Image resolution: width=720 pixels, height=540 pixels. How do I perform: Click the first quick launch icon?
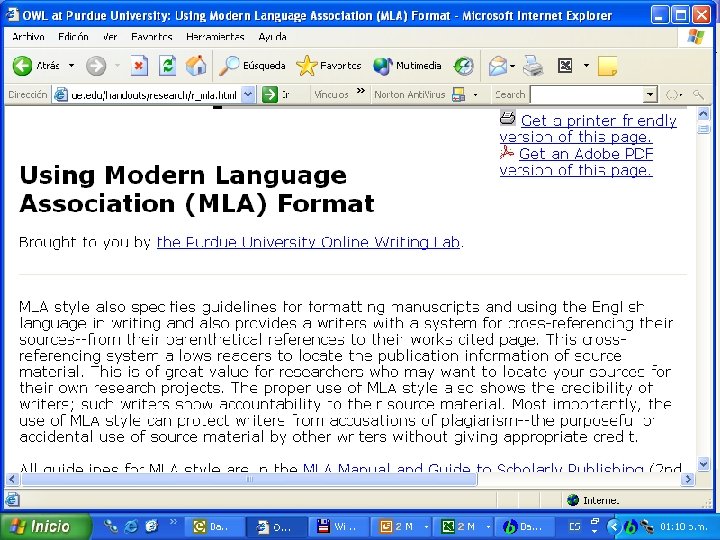[110, 526]
